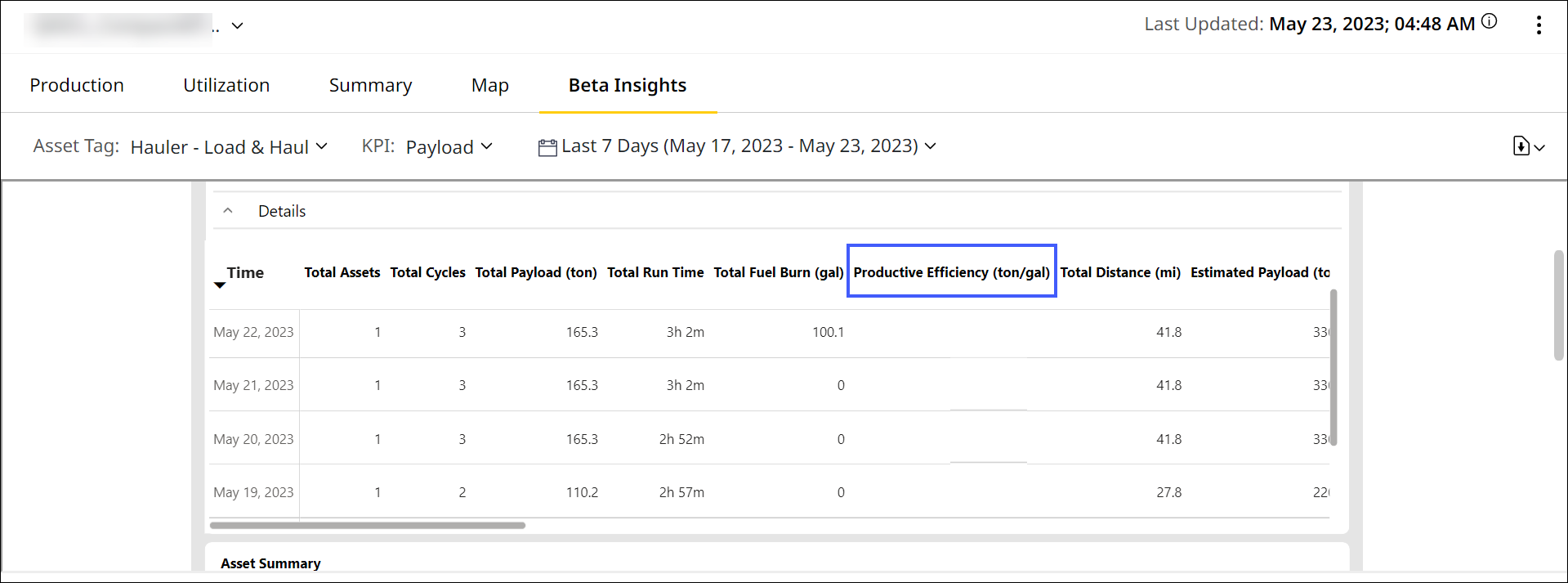Sort by Total Fuel Burn (gal) header
Screen dimensions: 1568x583
pos(778,272)
